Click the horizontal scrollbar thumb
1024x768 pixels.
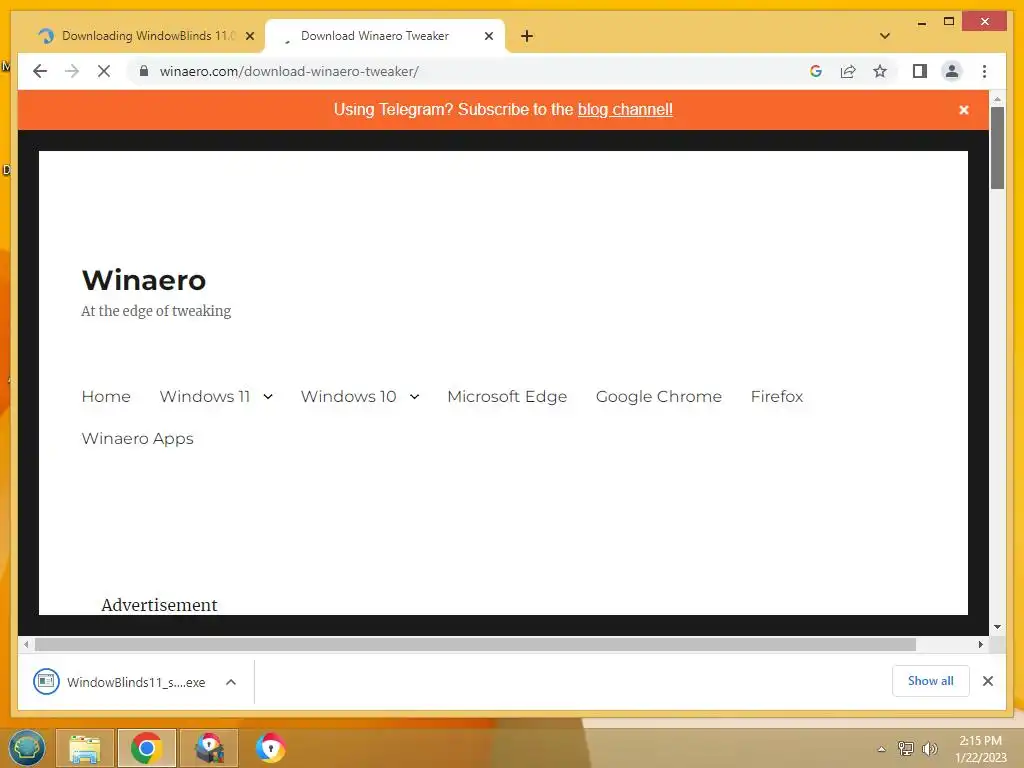point(475,645)
